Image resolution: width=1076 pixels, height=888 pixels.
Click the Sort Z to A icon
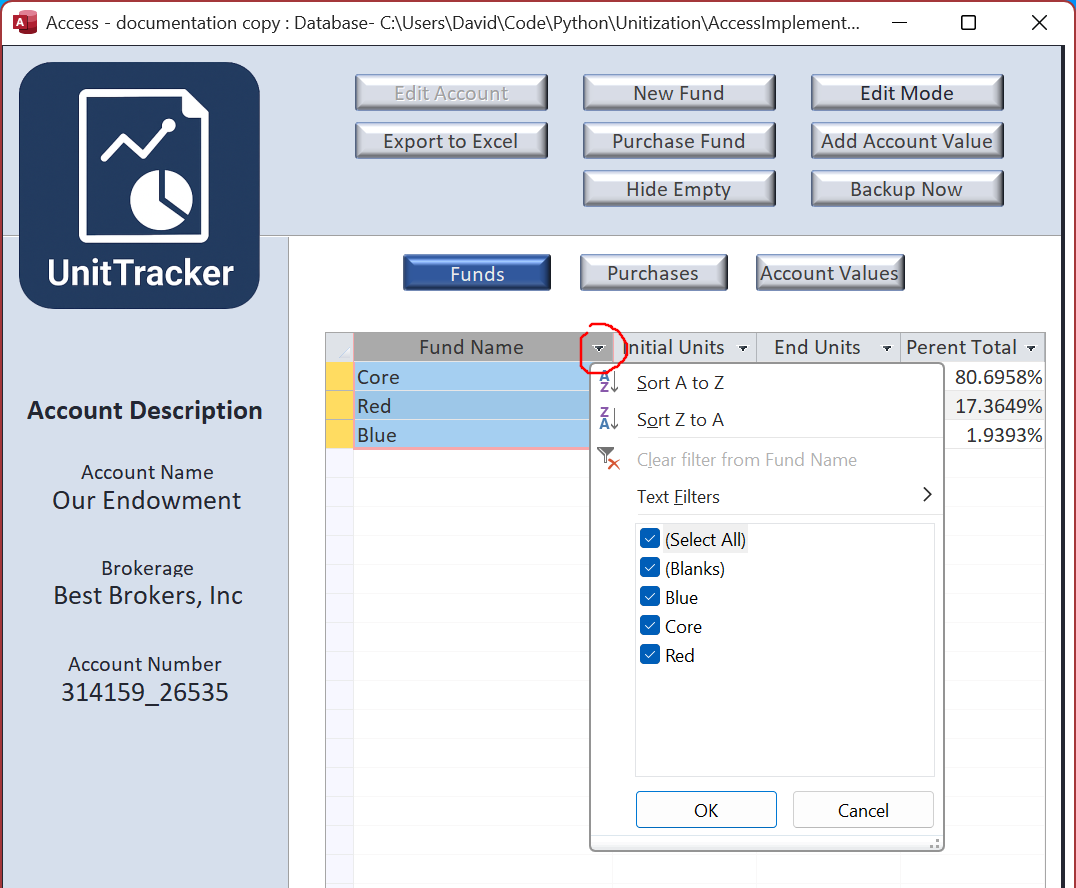(x=609, y=419)
